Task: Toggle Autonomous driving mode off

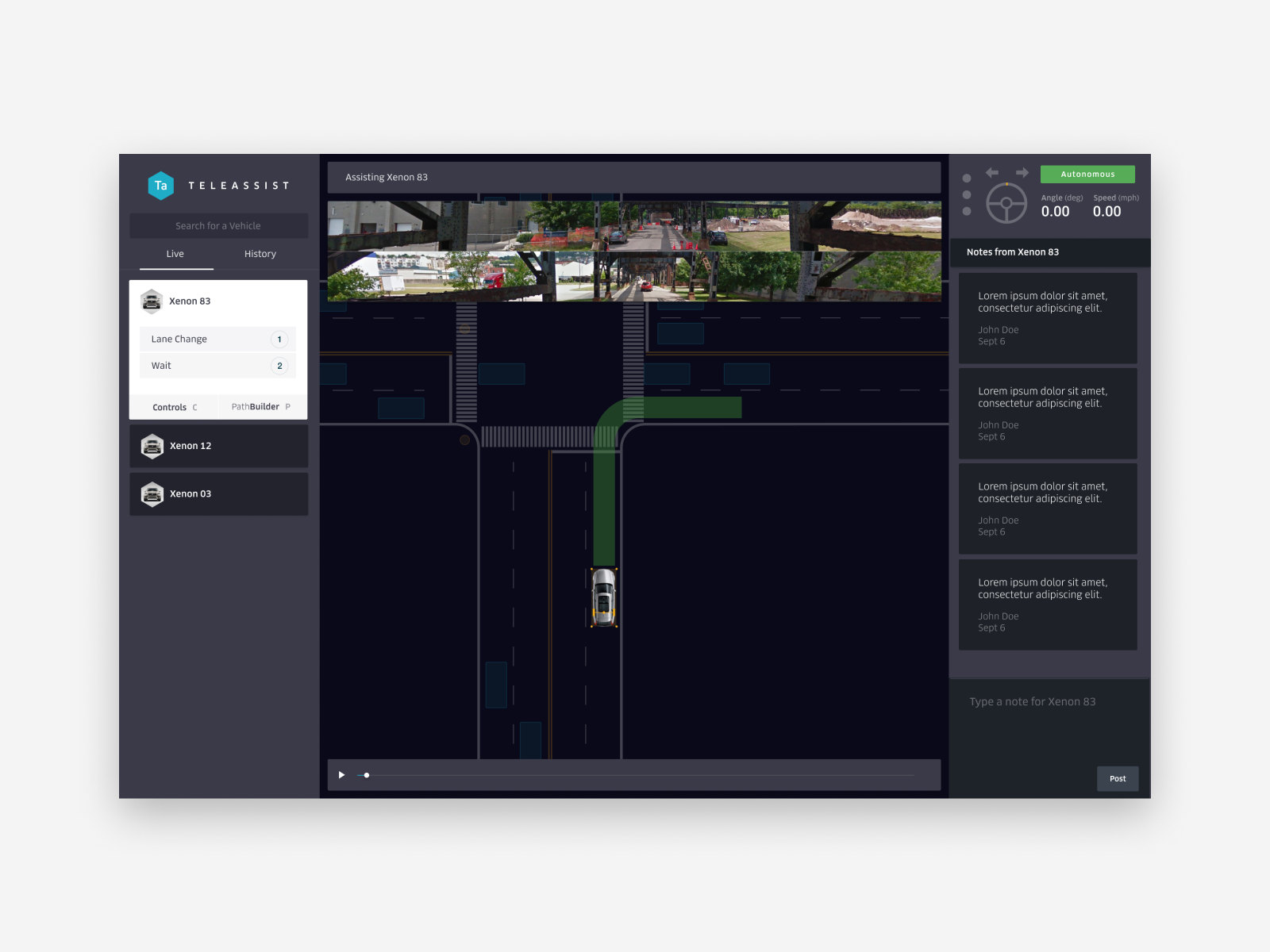Action: pyautogui.click(x=1087, y=174)
